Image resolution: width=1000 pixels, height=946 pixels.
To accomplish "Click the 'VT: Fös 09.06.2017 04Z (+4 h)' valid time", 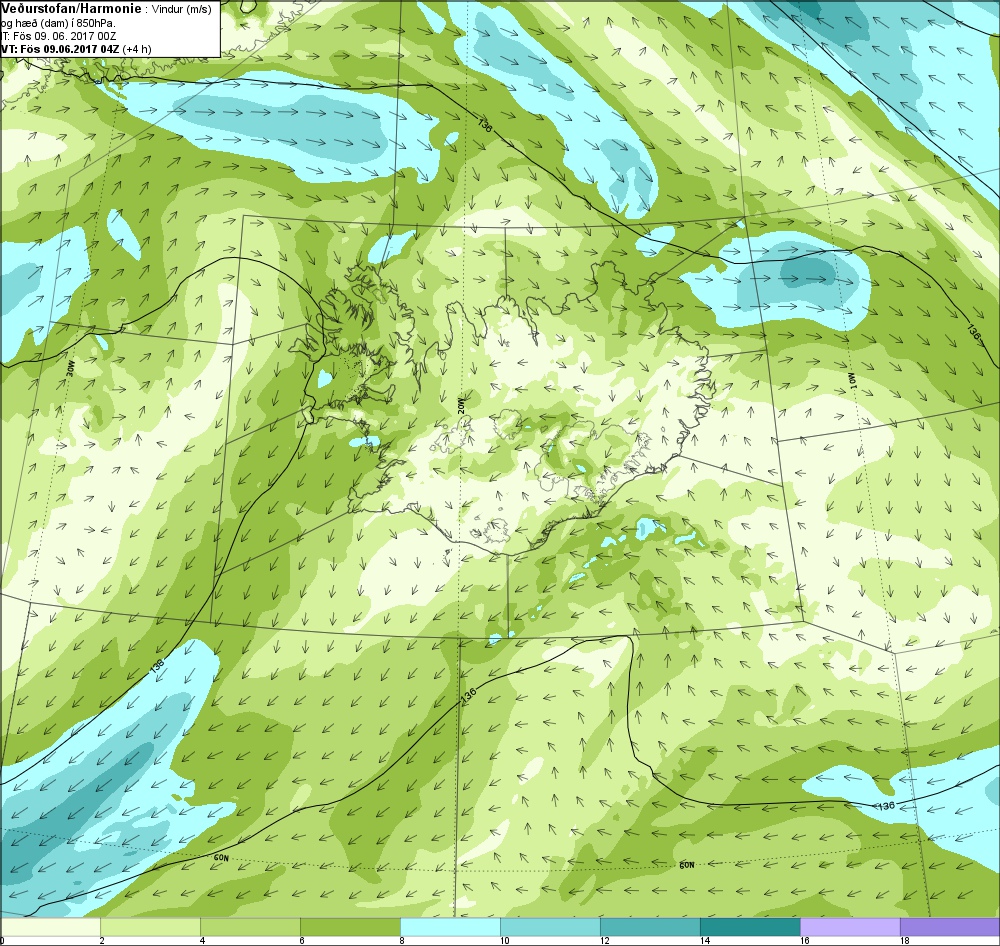I will click(x=76, y=49).
